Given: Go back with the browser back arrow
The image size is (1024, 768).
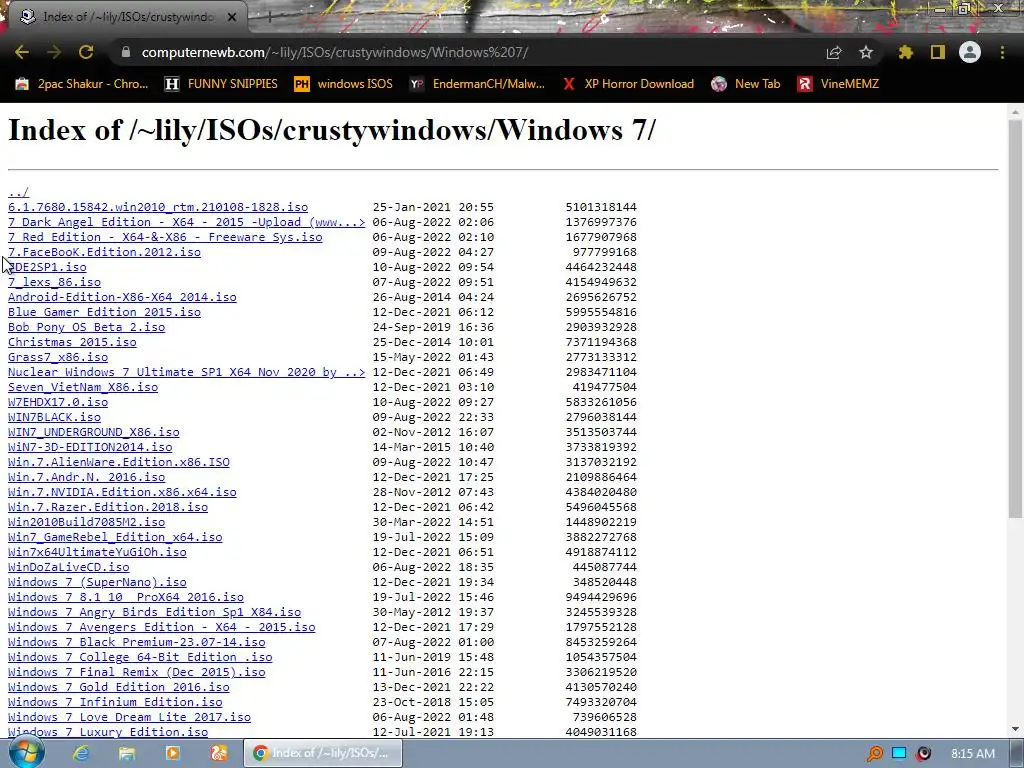Looking at the screenshot, I should (22, 52).
